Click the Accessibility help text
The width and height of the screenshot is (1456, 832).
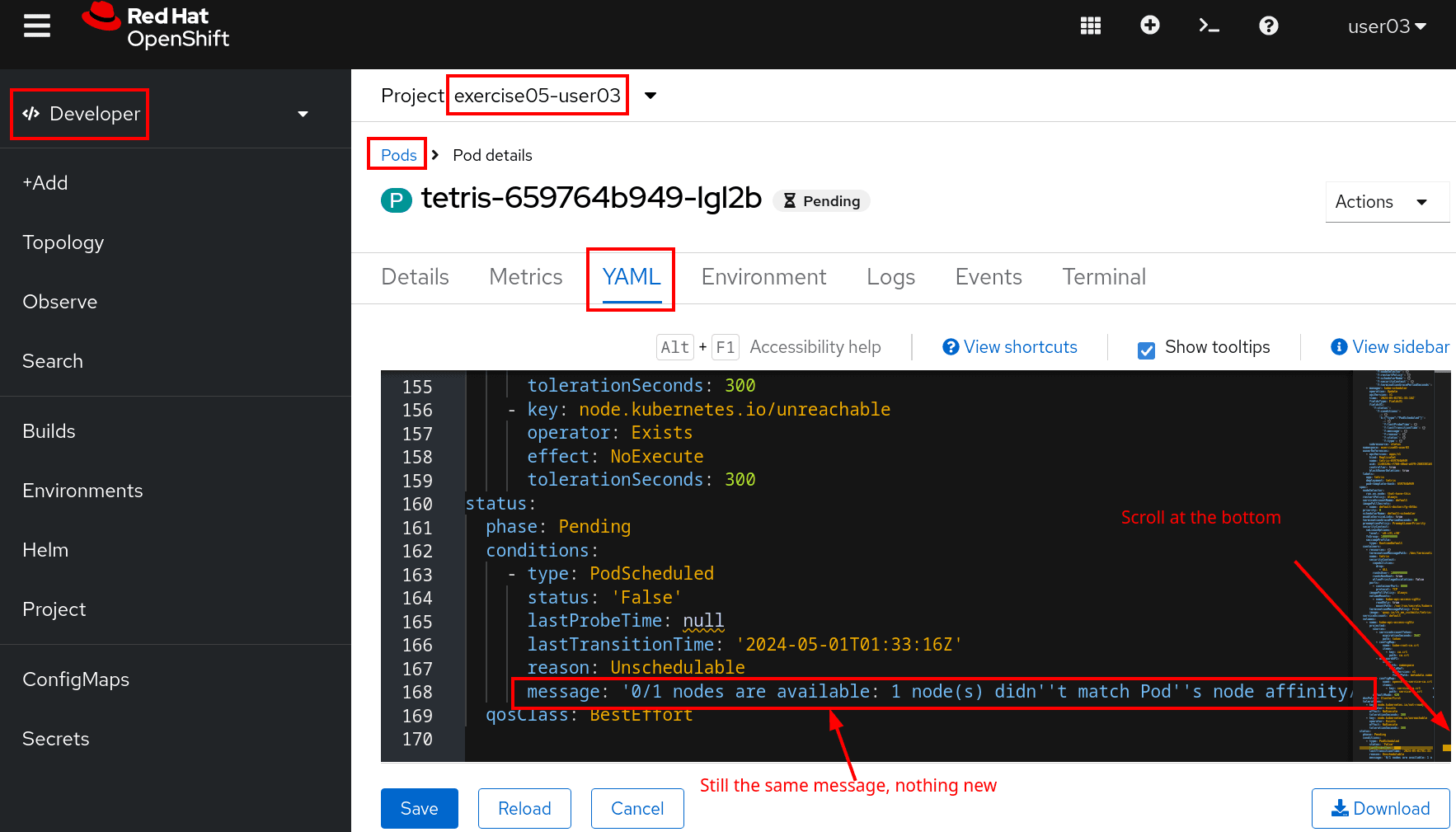coord(815,347)
